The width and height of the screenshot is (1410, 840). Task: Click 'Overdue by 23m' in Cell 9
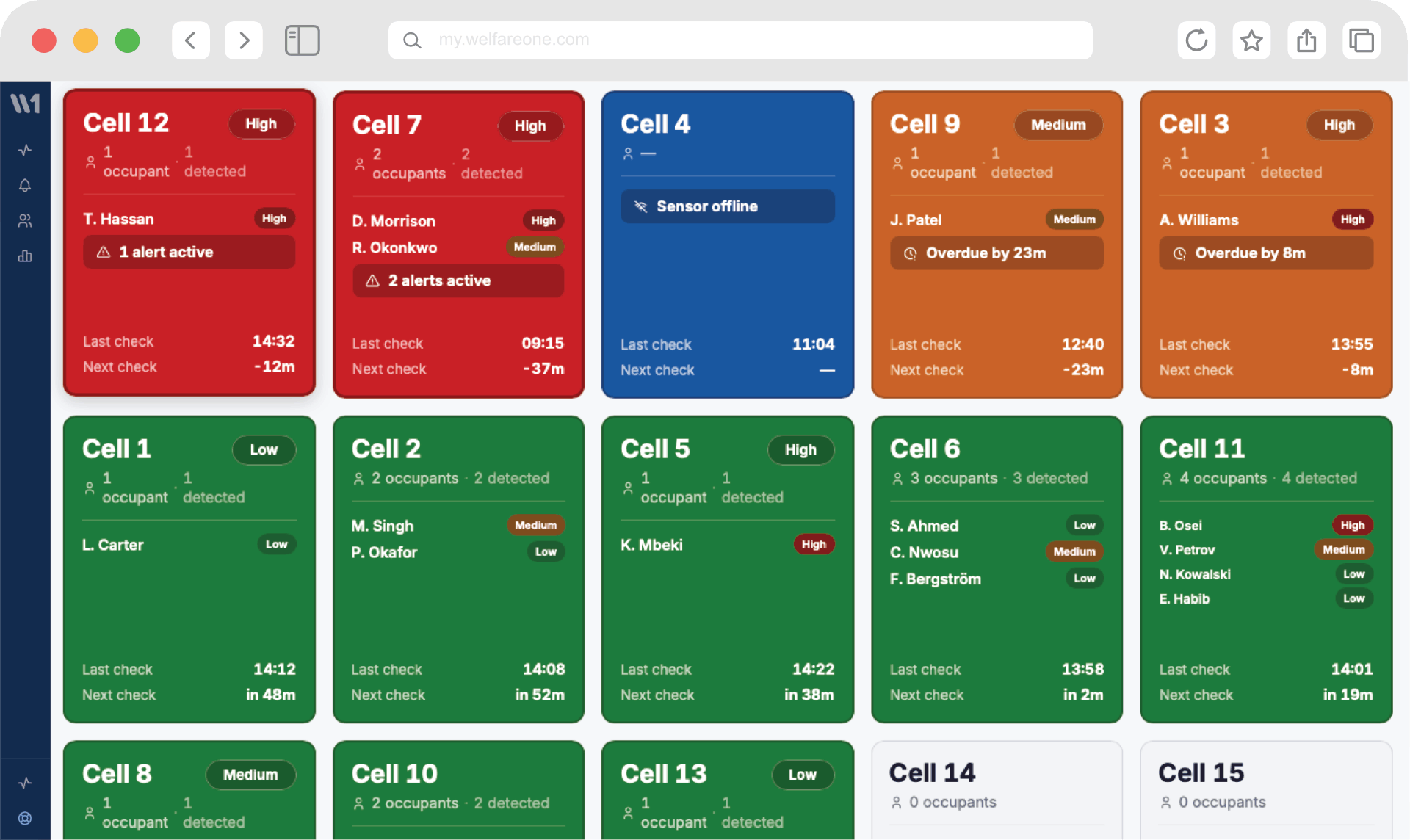997,254
